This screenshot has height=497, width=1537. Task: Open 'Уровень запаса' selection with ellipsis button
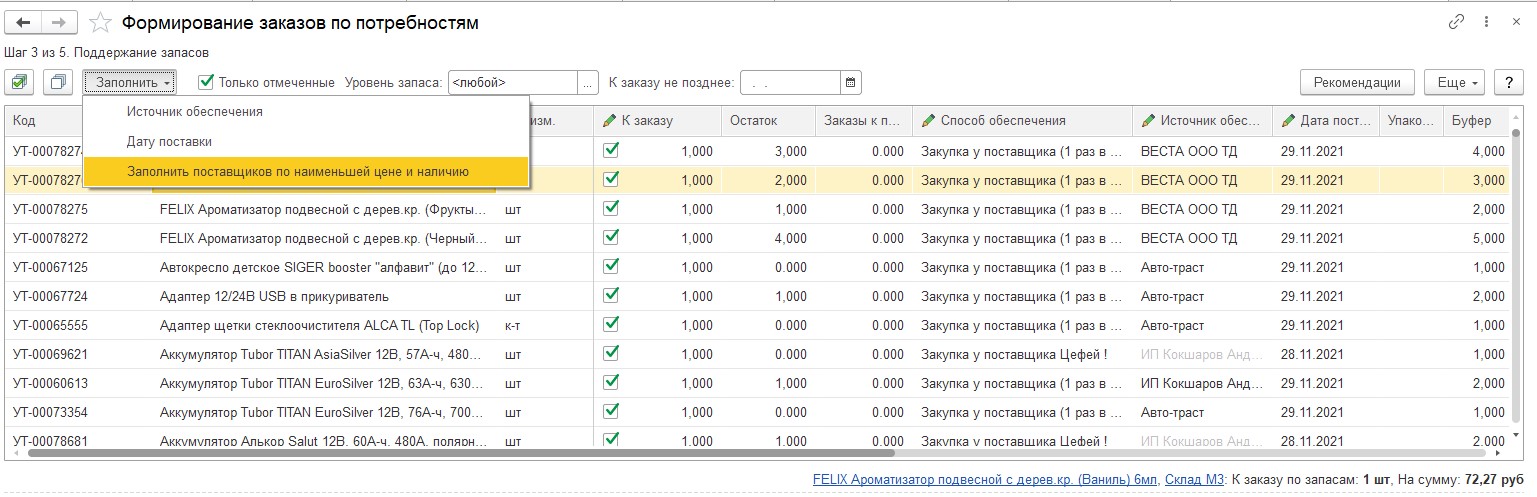(x=589, y=82)
